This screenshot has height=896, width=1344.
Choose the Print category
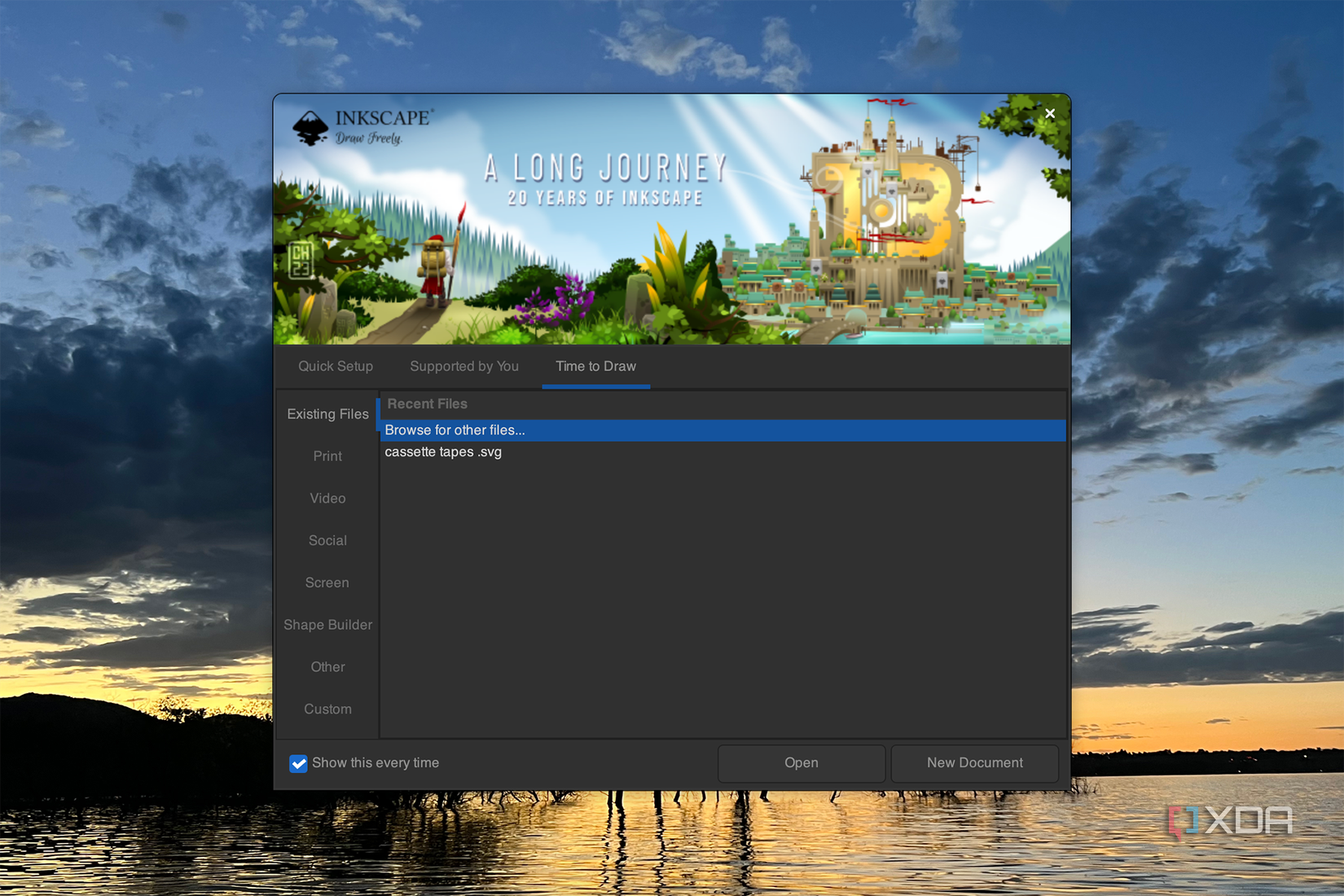[327, 456]
